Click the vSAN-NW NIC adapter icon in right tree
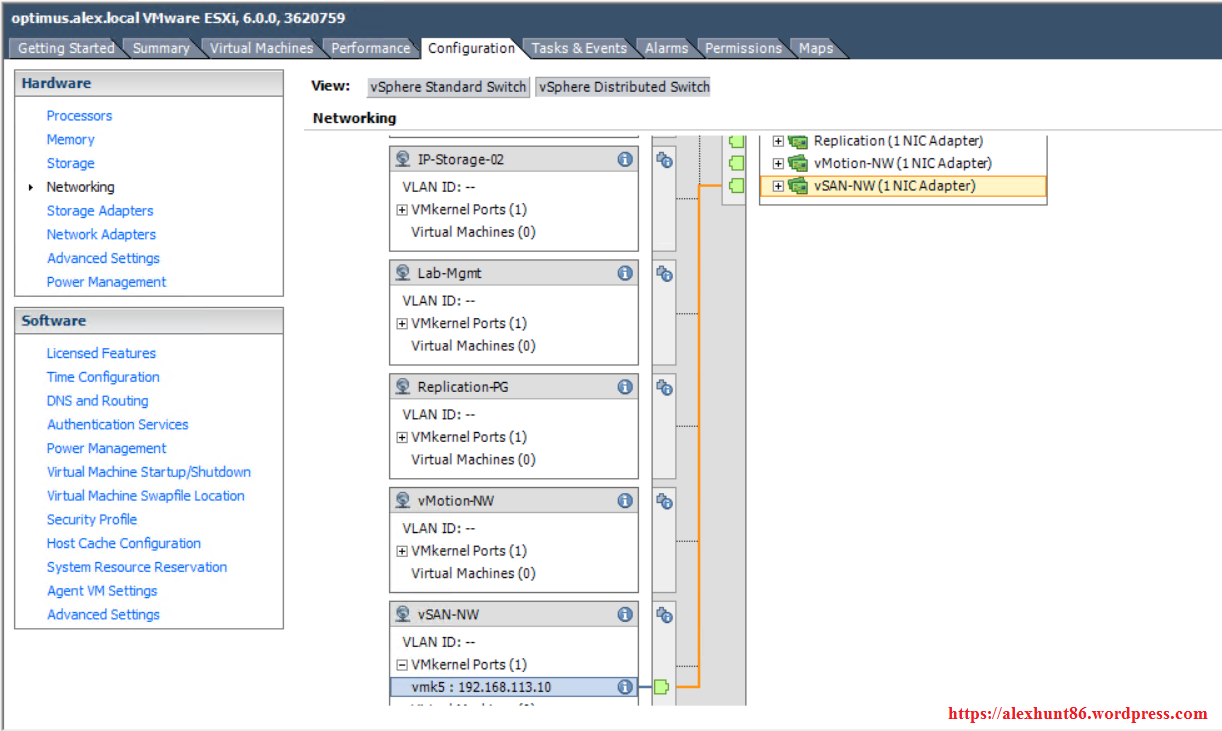Image resolution: width=1222 pixels, height=731 pixels. [797, 185]
